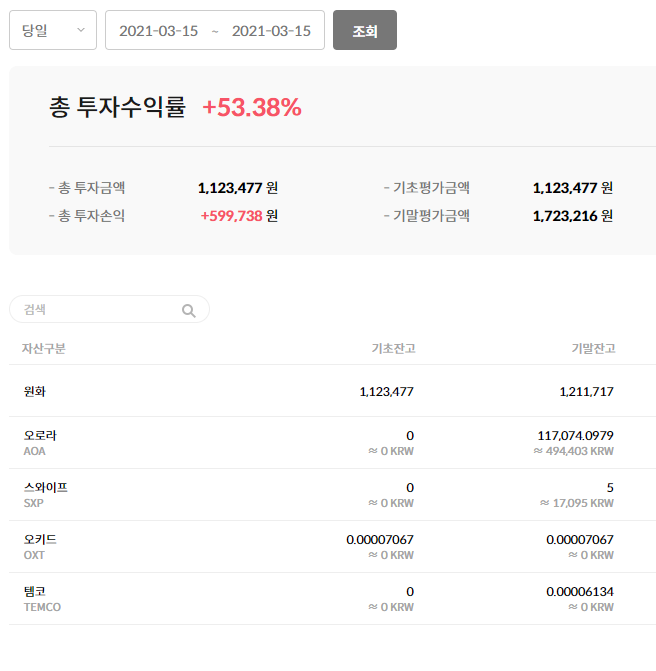This screenshot has height=671, width=656.
Task: Click AOA ending balance 117,074.0979
Action: (575, 436)
